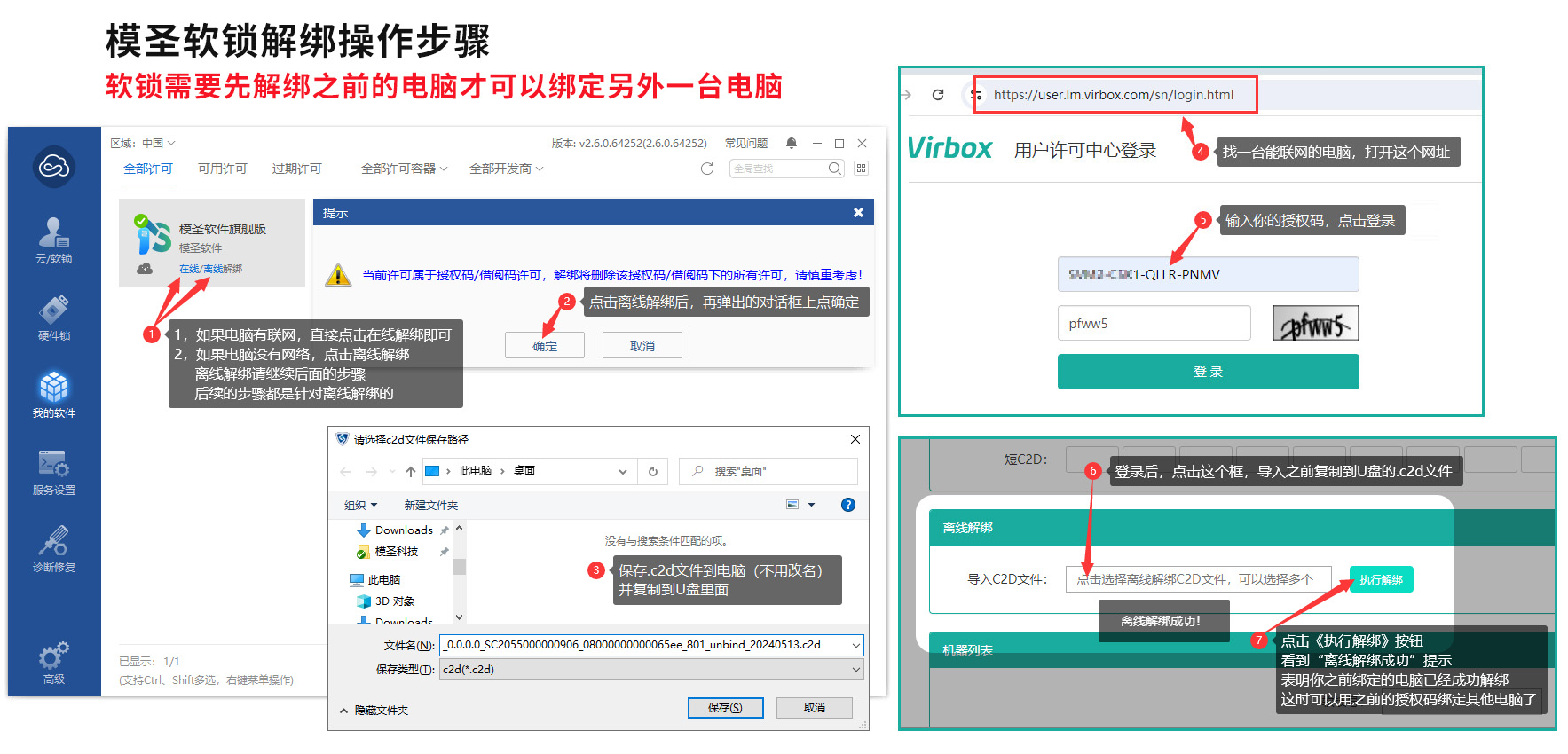
Task: Open the 保存类型 c2d file type dropdown
Action: point(651,670)
